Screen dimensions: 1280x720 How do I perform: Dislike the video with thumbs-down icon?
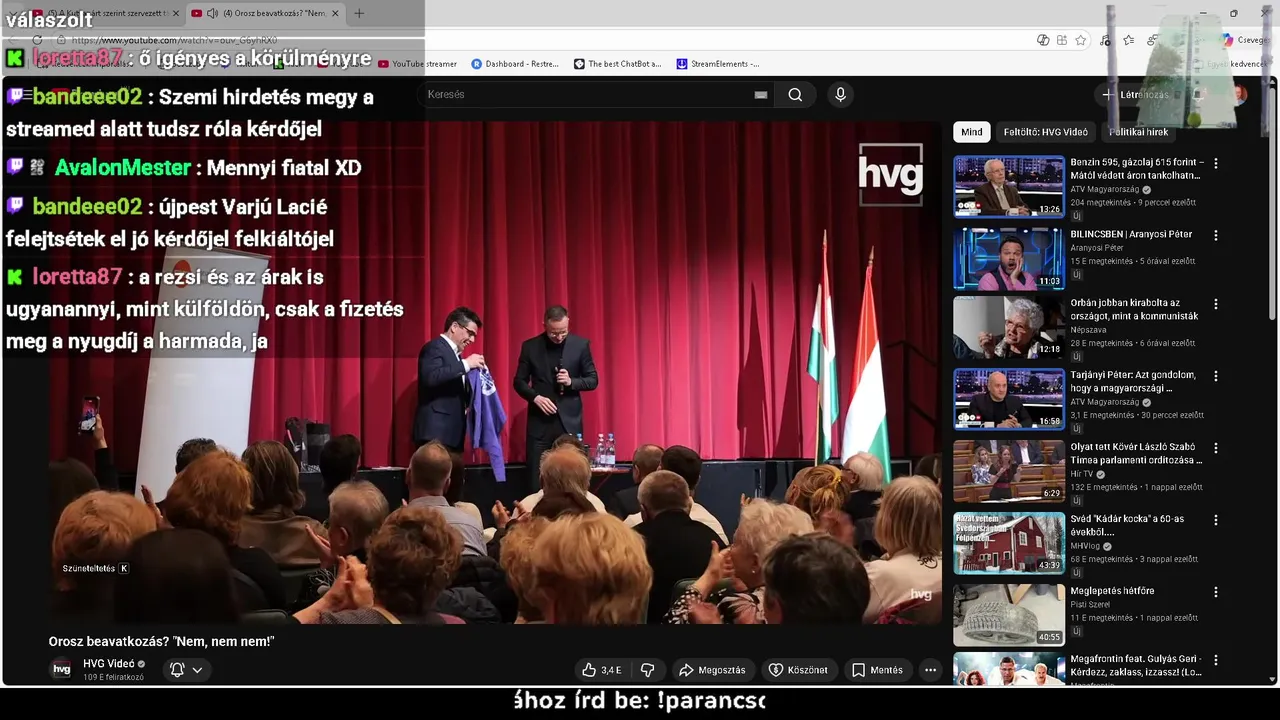click(x=647, y=670)
